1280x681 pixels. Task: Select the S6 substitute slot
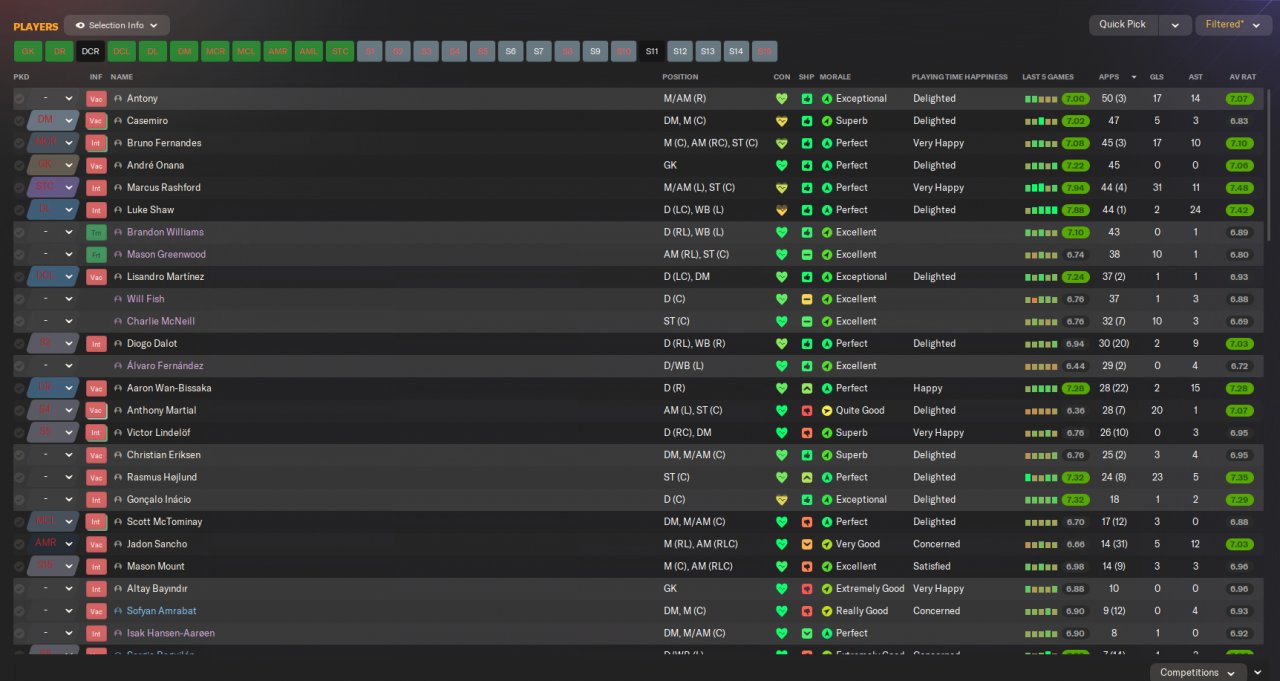[510, 51]
